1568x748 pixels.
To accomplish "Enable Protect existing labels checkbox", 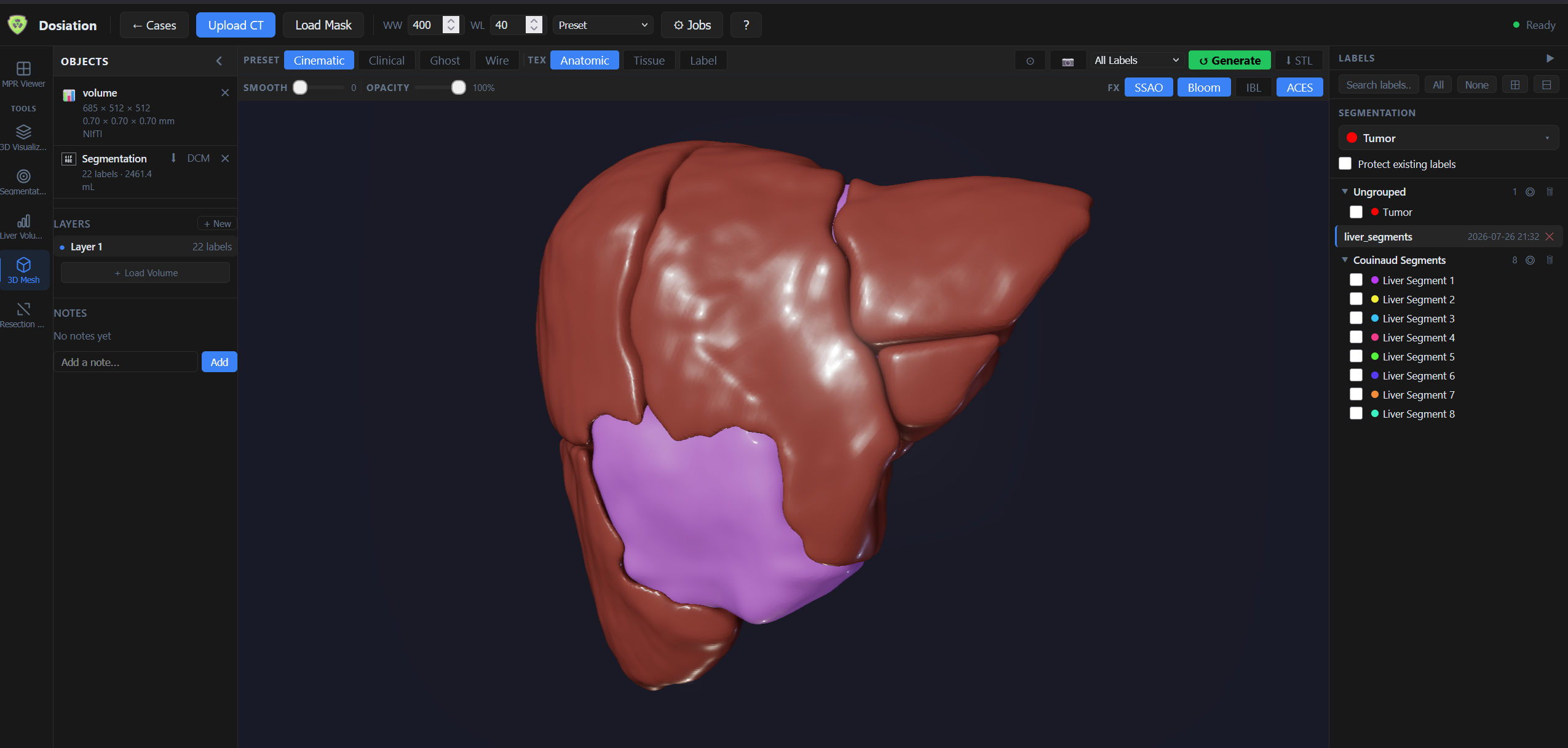I will (1345, 164).
